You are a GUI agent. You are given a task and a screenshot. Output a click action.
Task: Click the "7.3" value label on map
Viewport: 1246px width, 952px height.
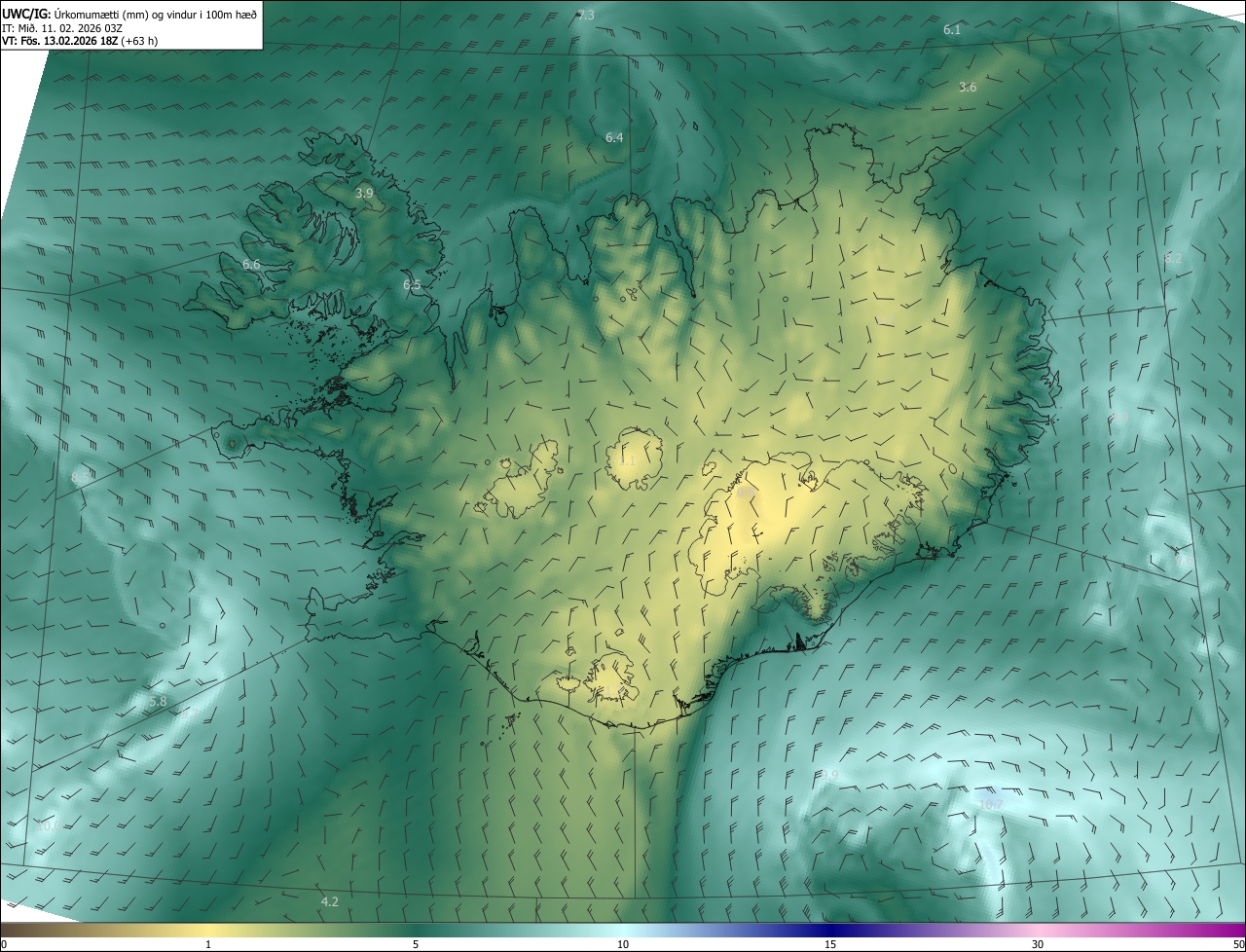[x=585, y=16]
